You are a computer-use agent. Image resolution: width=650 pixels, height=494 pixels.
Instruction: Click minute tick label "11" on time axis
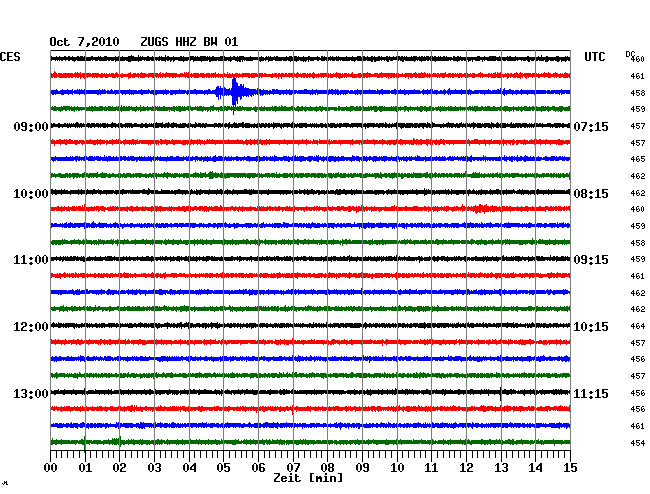[x=431, y=468]
